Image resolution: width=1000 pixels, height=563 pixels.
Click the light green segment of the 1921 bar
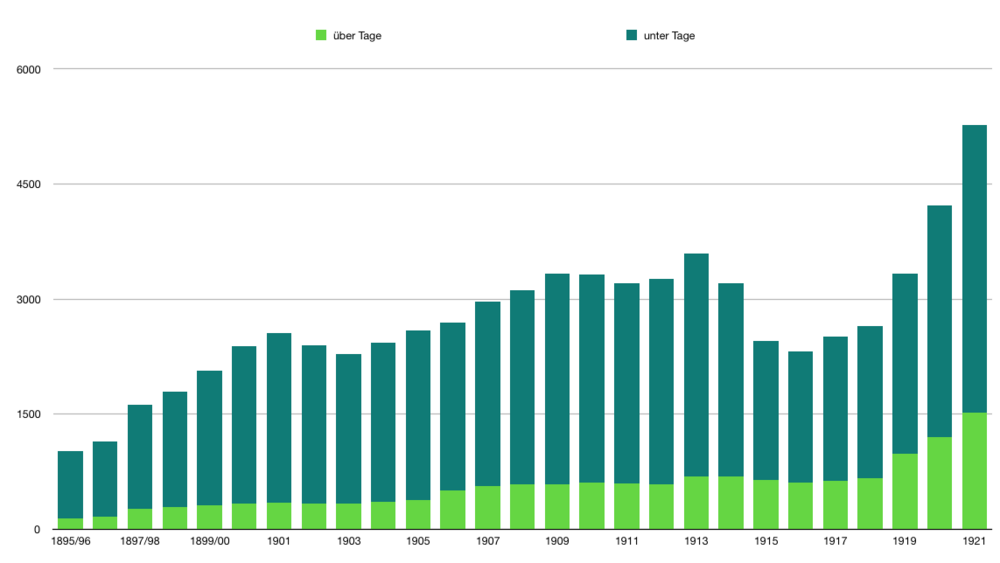point(974,471)
